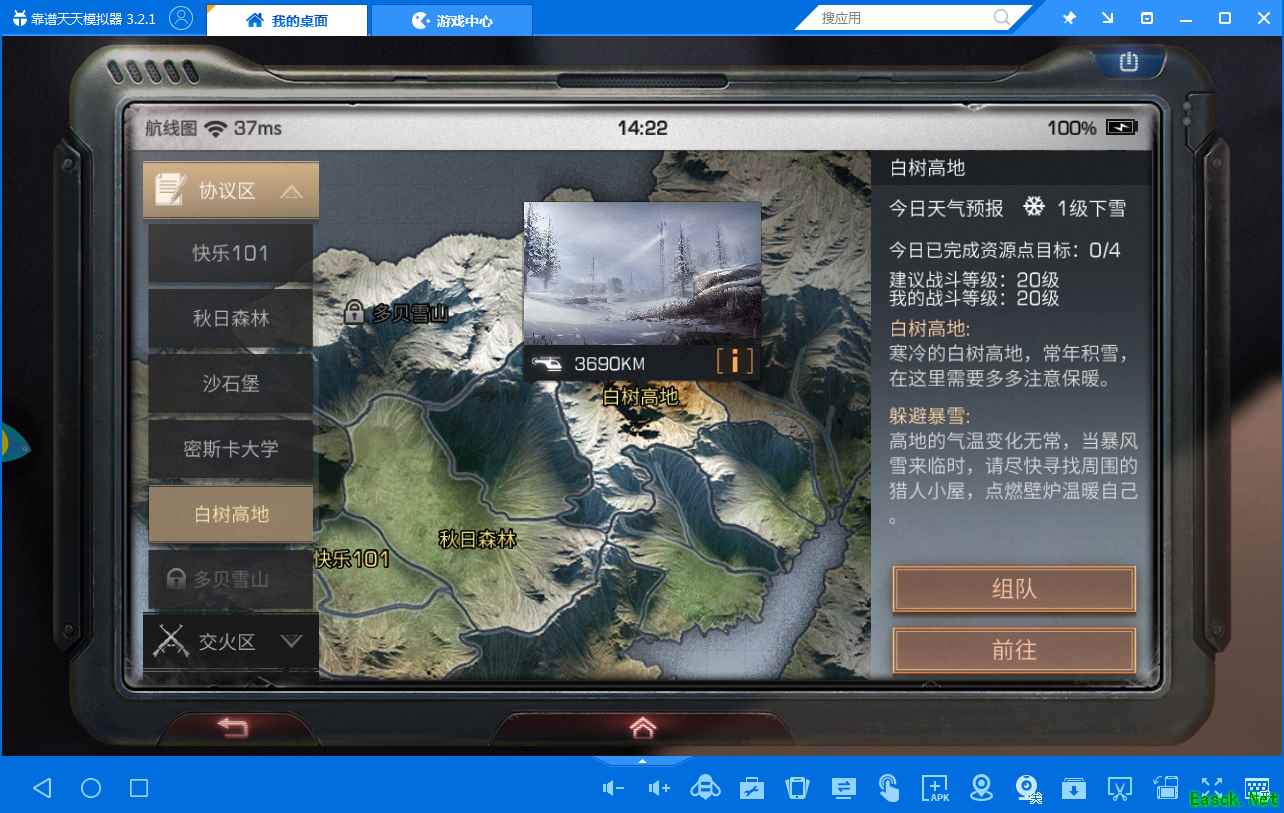
Task: Click the Android back triangle button
Action: [x=42, y=788]
